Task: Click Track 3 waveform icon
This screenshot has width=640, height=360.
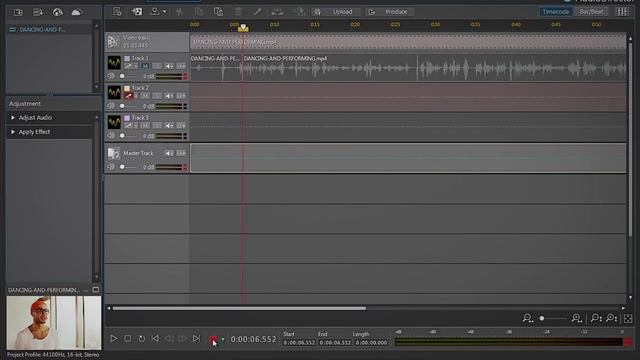Action: click(x=114, y=122)
